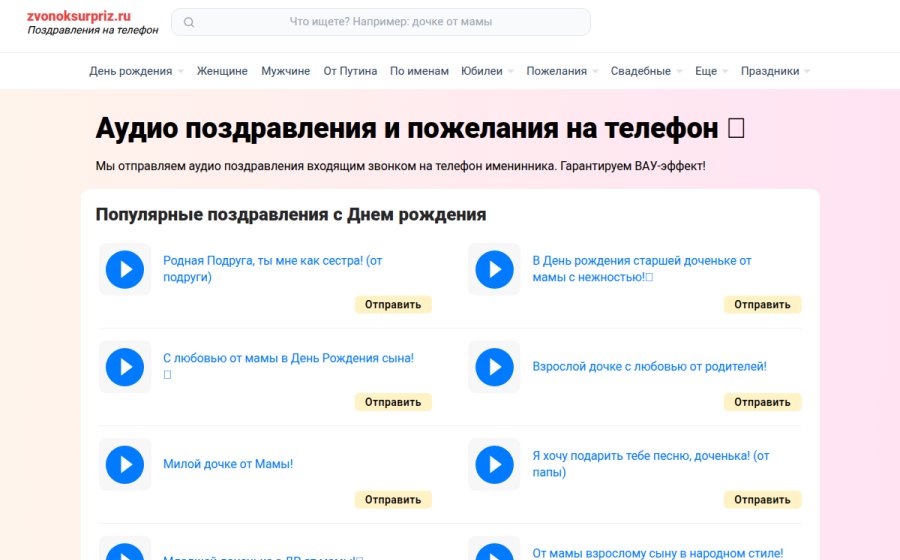This screenshot has height=560, width=900.
Task: Play 'От мамы взрослому сыну в народном стиле'
Action: coord(494,552)
